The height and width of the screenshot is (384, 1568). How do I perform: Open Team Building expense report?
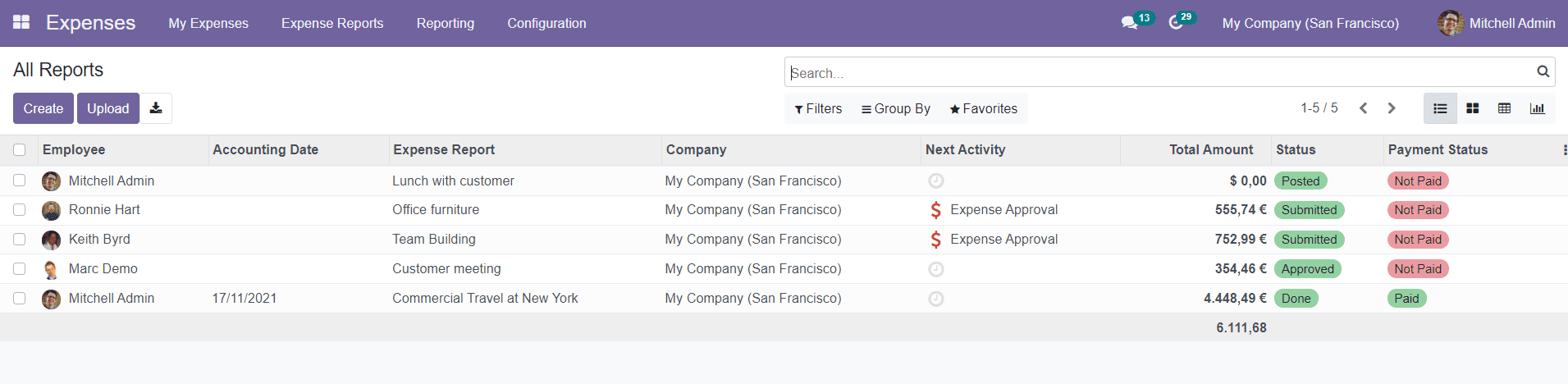click(x=434, y=240)
